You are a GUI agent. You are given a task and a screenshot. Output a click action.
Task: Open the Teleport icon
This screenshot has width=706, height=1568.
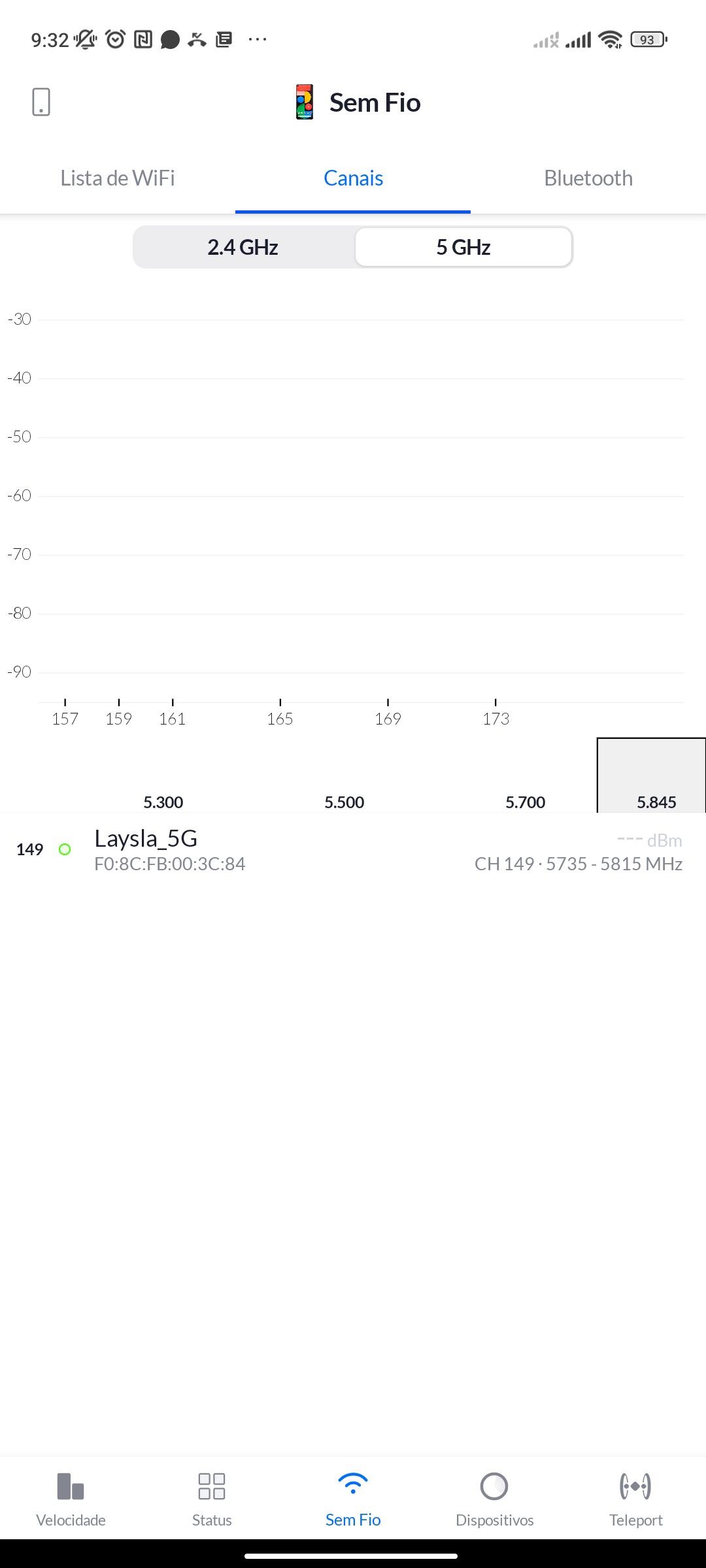click(x=635, y=1486)
